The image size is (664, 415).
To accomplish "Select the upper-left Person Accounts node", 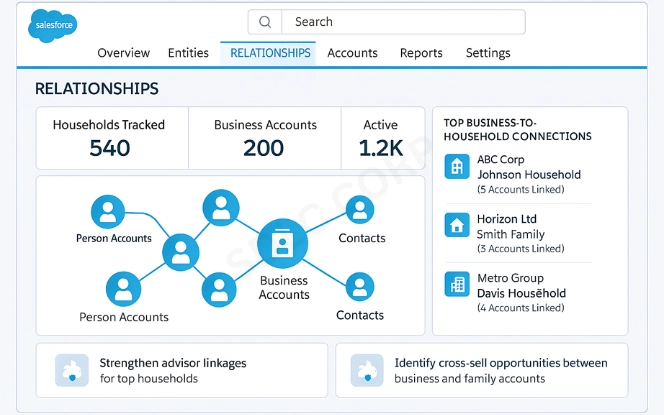I will (x=106, y=211).
